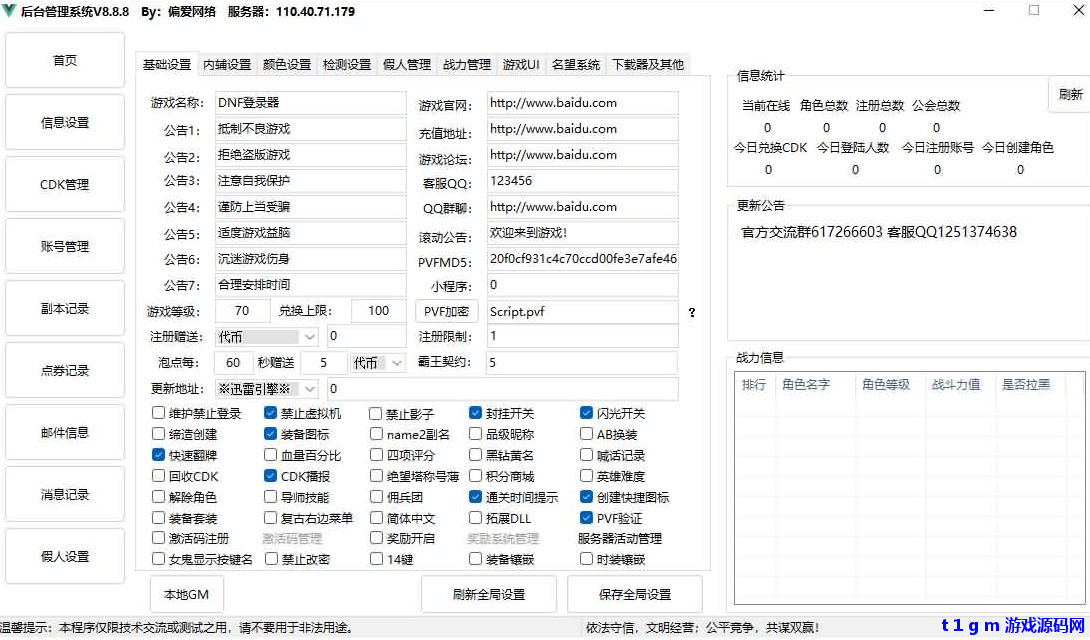Viewport: 1090px width, 640px height.
Task: Enable the 禁止影子 checkbox
Action: click(375, 414)
